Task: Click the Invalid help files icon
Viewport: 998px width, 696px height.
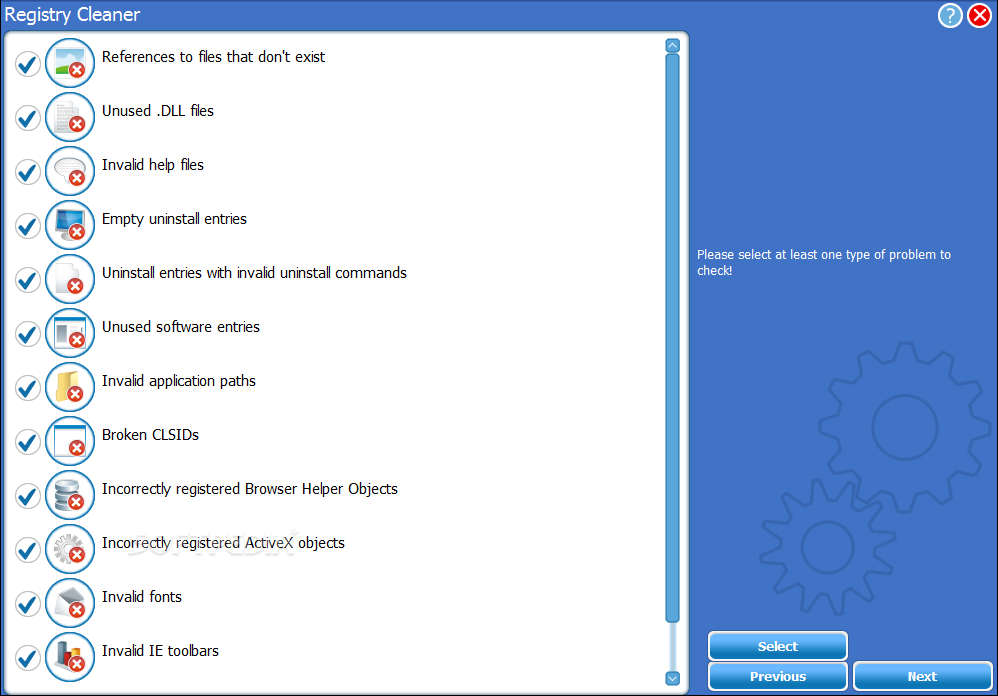Action: [x=70, y=171]
